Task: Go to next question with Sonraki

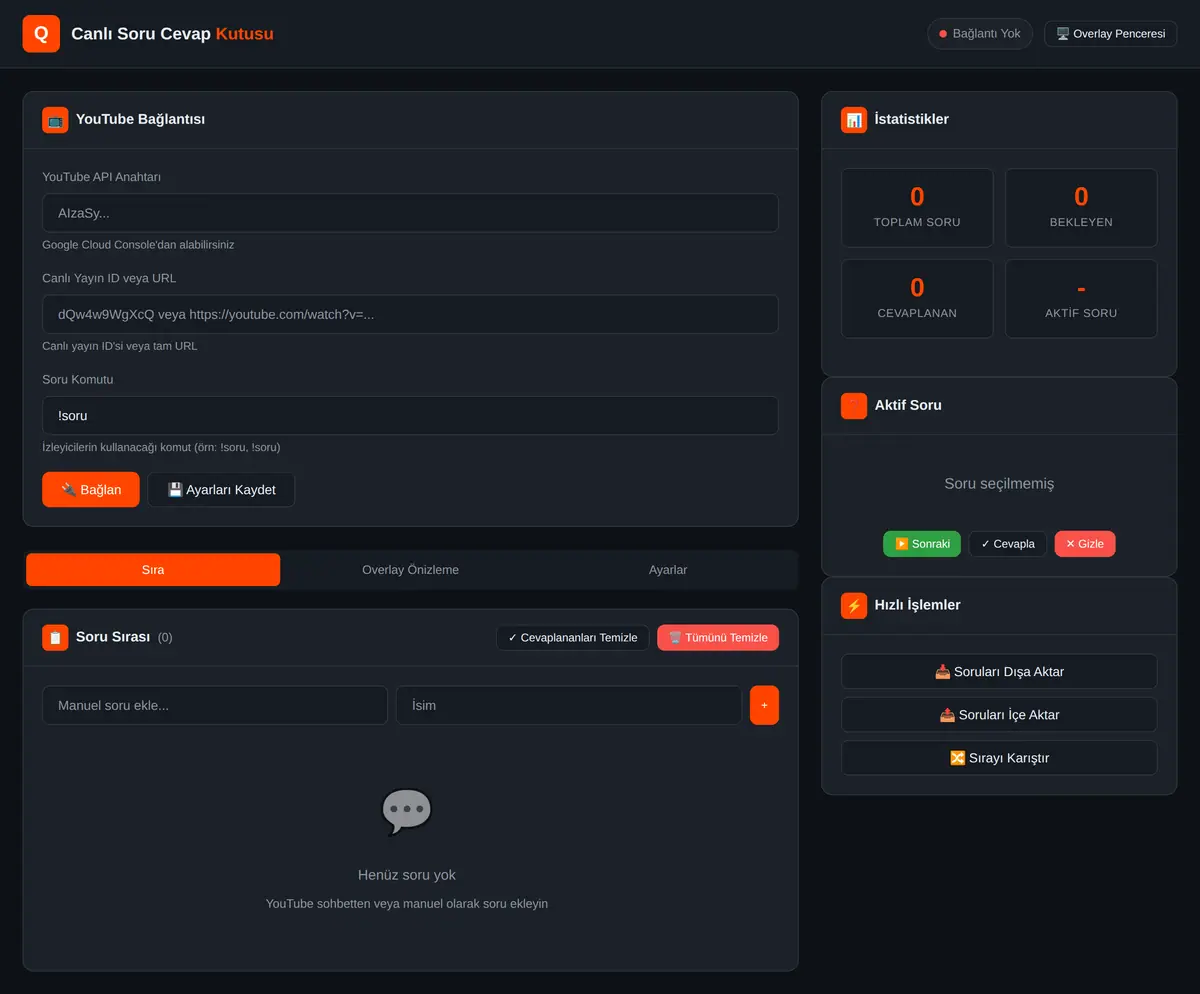Action: [x=922, y=544]
